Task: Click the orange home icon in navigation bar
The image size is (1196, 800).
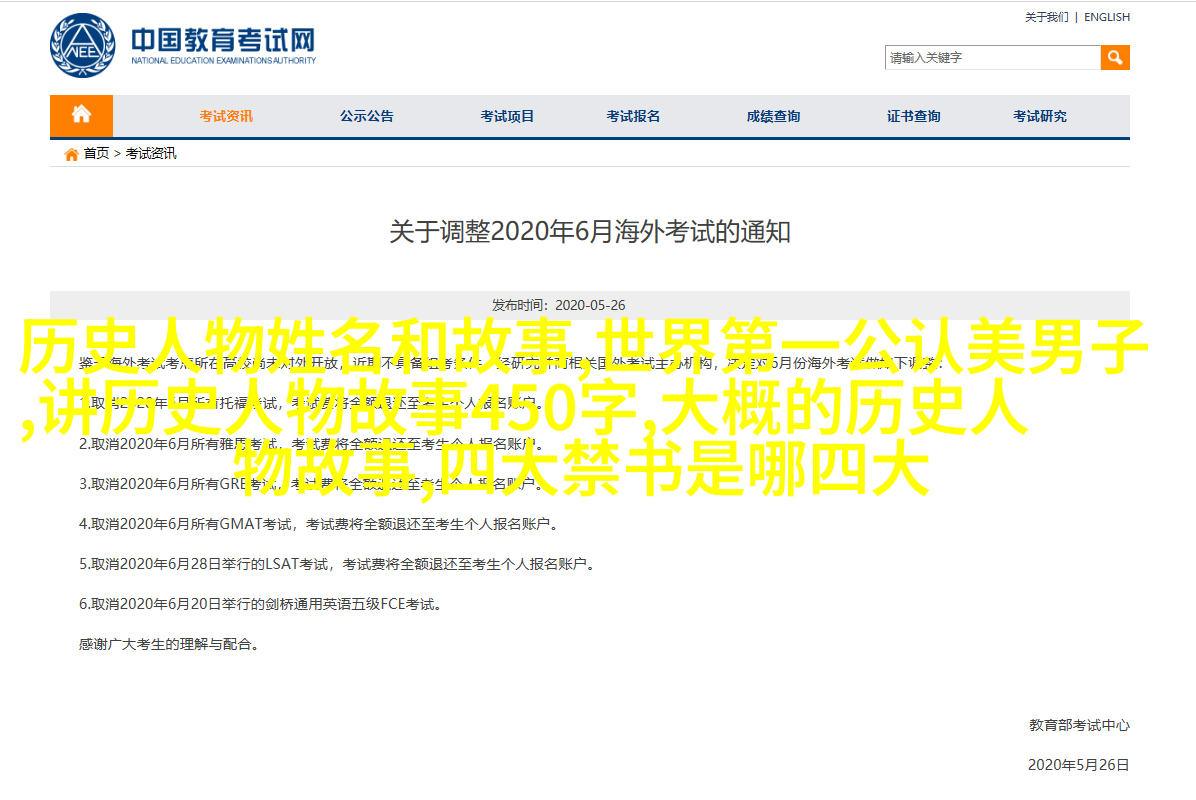Action: click(82, 115)
